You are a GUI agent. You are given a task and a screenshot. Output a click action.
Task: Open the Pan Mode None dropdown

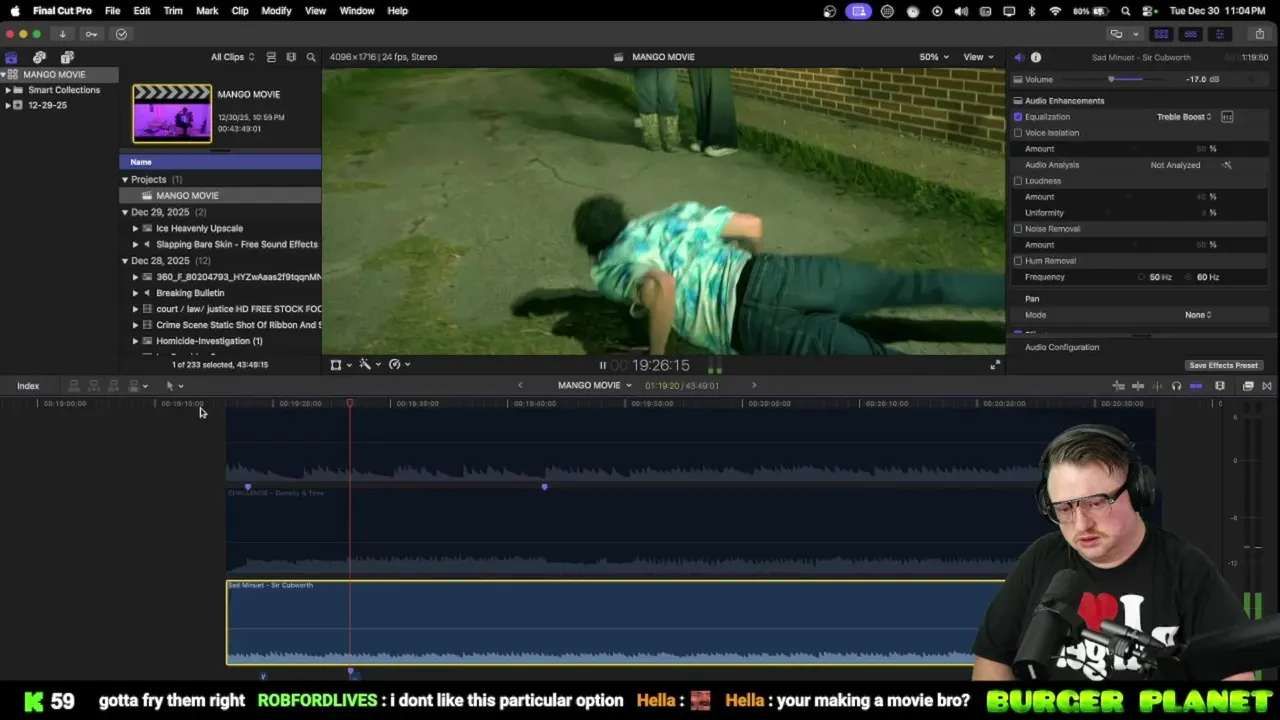coord(1198,315)
